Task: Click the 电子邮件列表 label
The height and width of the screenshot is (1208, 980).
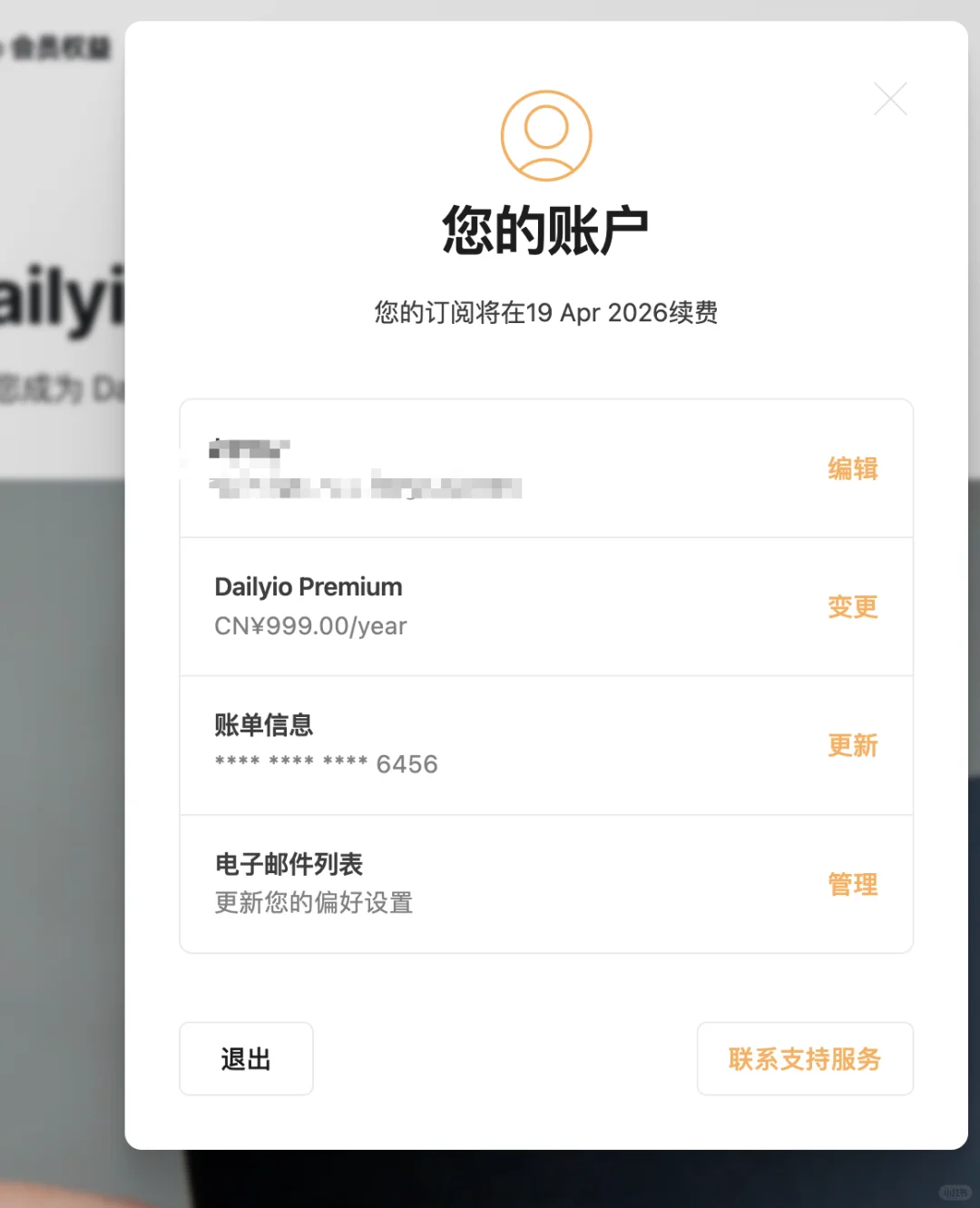Action: [289, 864]
